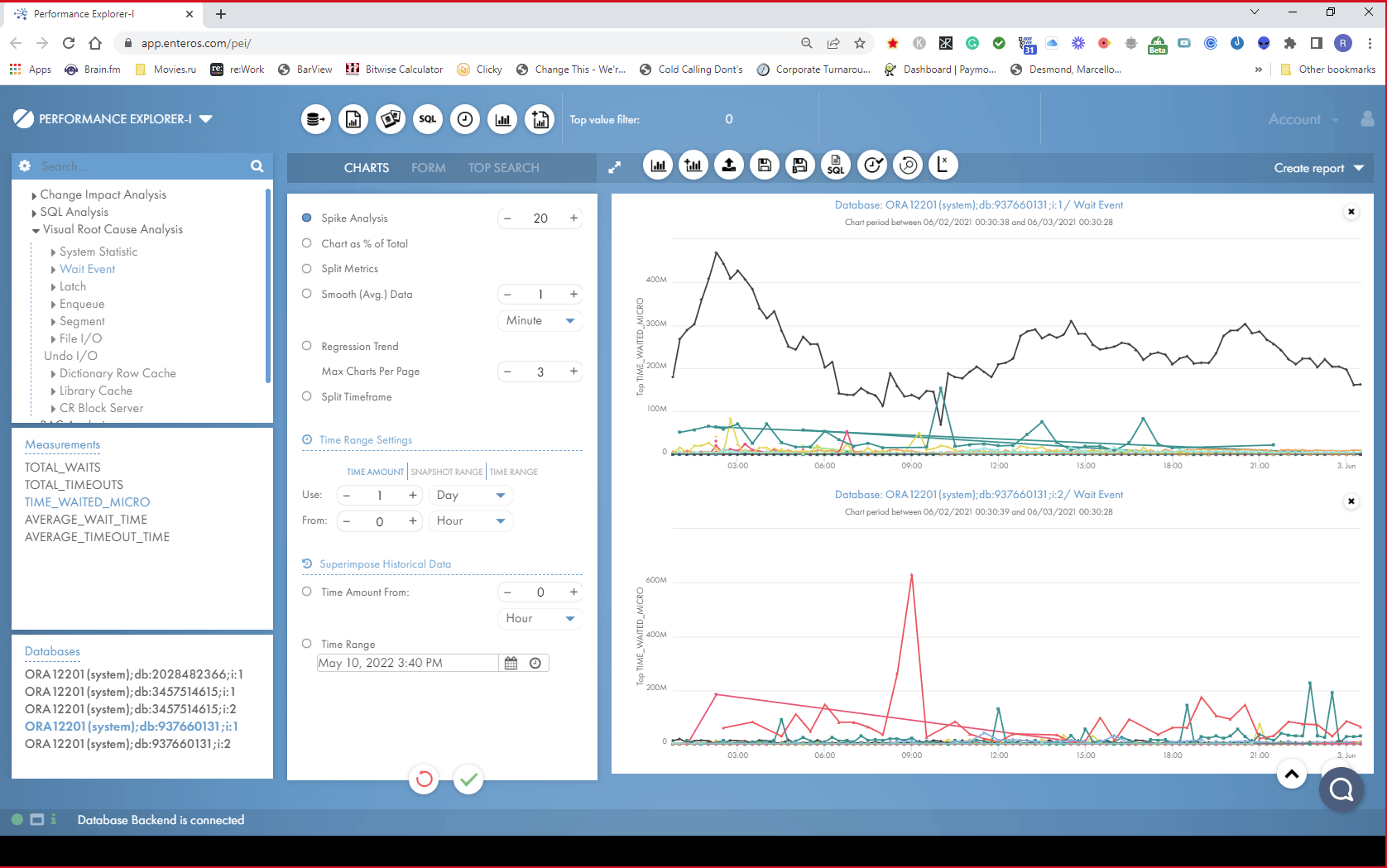The image size is (1387, 868).
Task: Open the Create report menu
Action: coord(1318,168)
